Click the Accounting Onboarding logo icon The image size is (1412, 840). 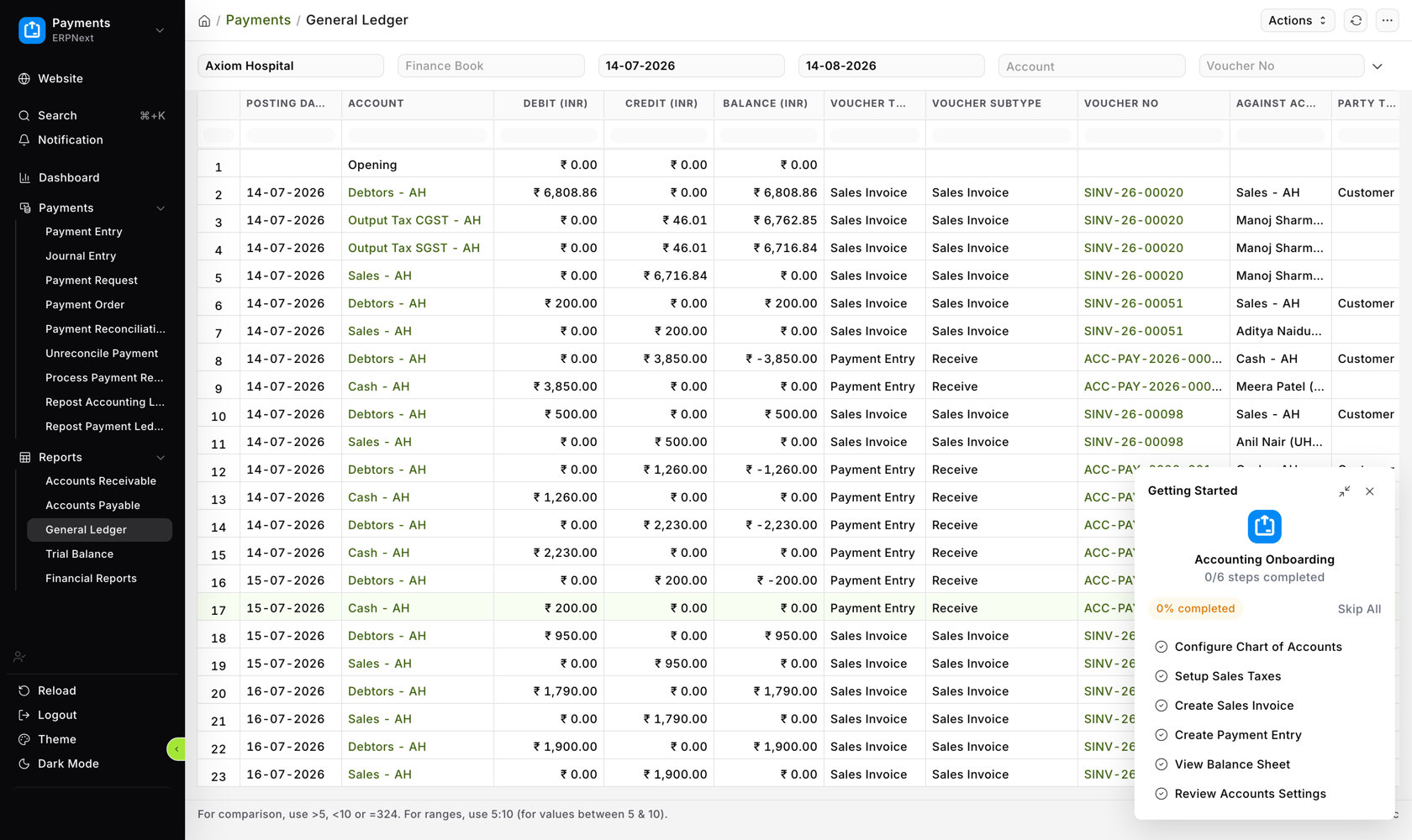1265,527
